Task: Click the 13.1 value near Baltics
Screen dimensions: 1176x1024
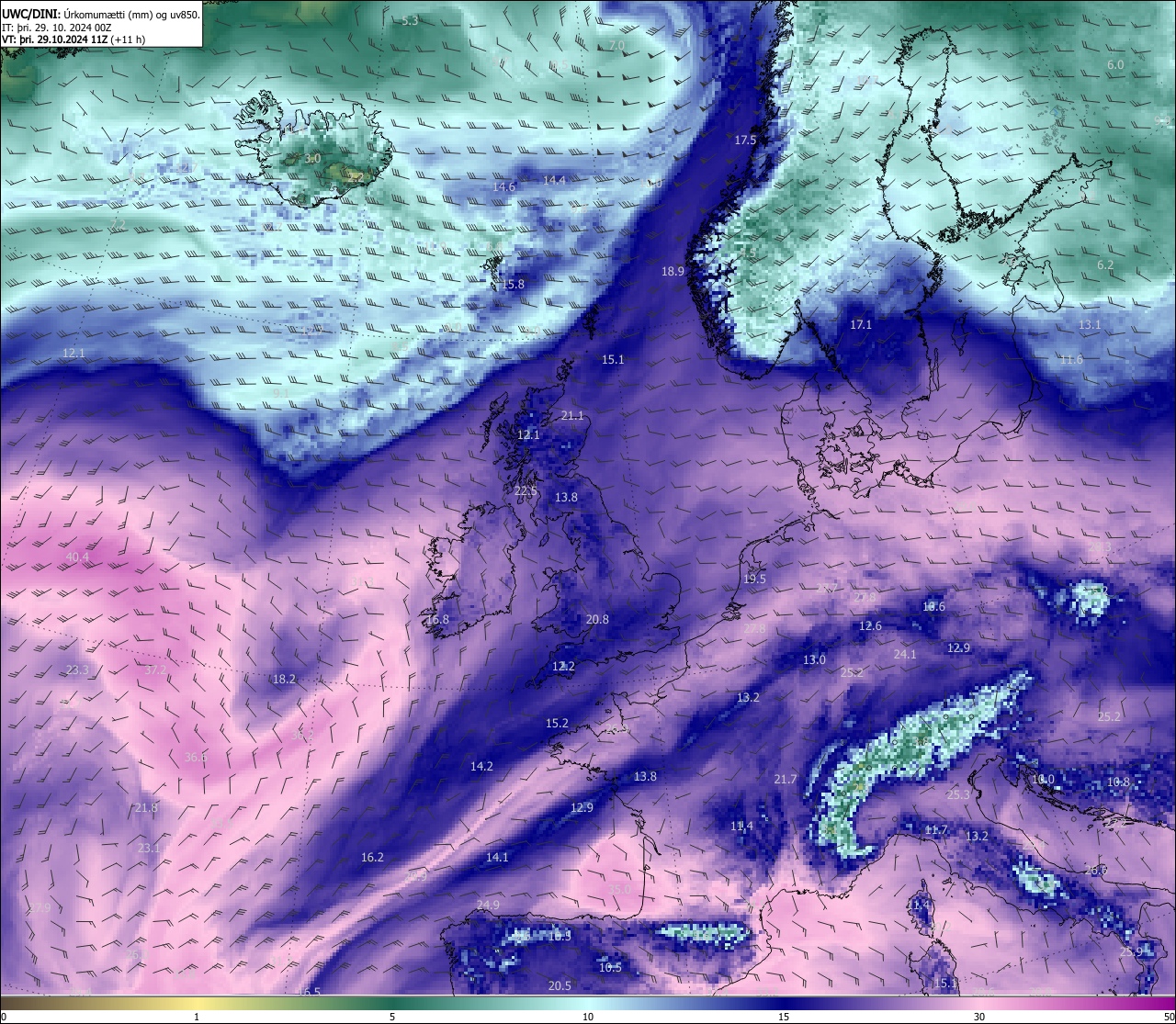Action: click(1090, 325)
